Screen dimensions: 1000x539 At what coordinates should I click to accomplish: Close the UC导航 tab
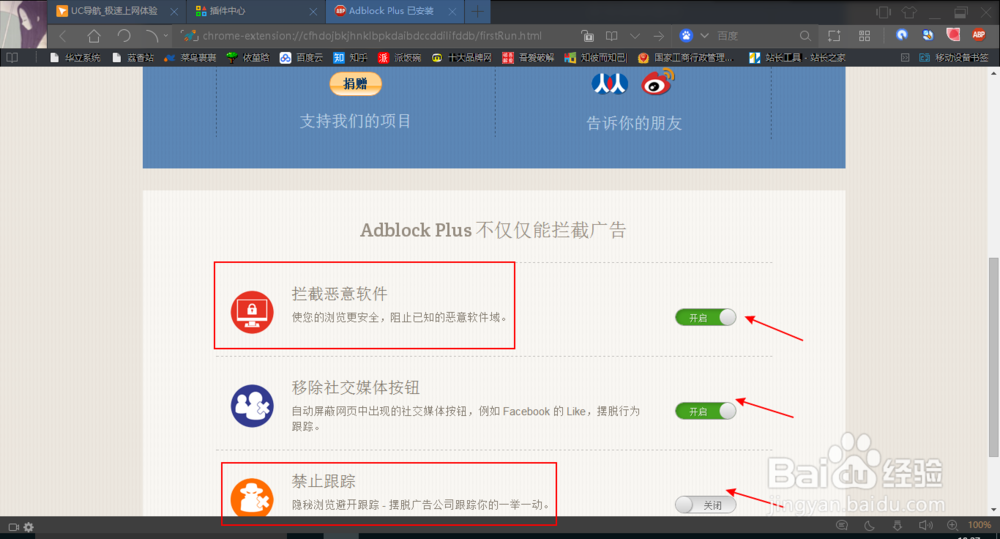[173, 11]
